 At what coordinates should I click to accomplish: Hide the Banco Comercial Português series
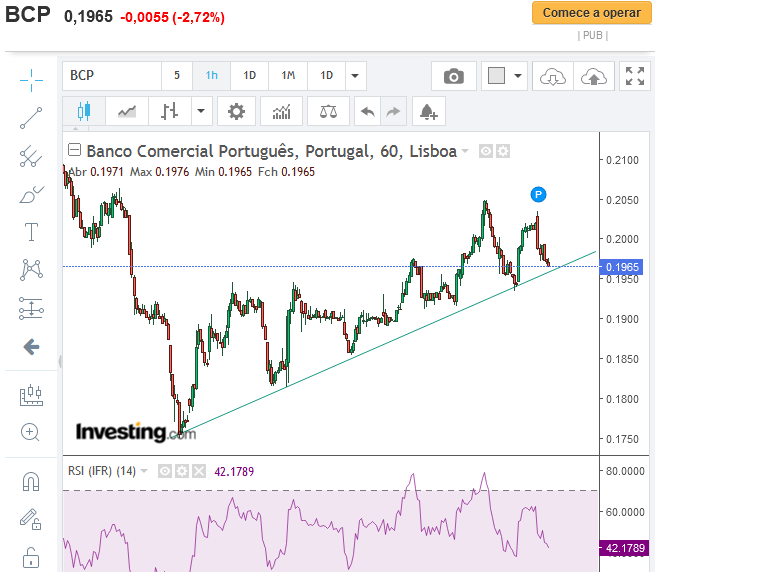(x=486, y=151)
